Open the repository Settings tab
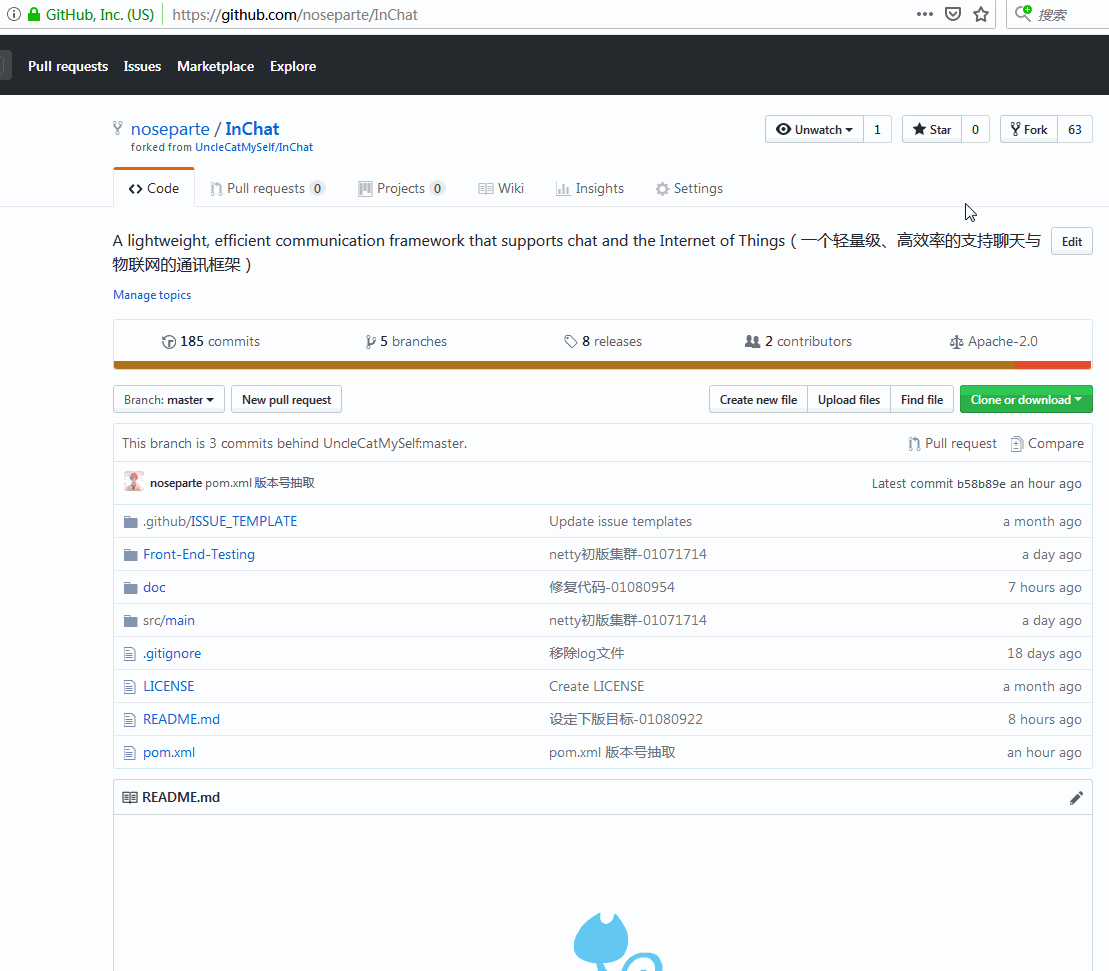Screen dimensions: 1109x971 689,188
